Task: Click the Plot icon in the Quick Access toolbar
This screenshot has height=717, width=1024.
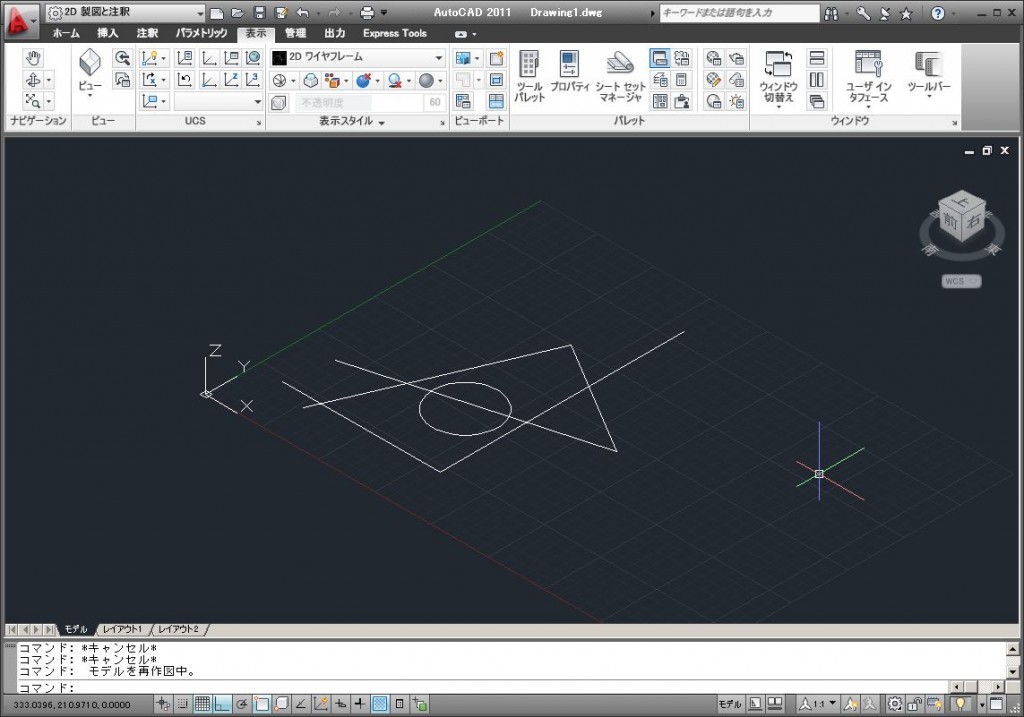Action: point(367,12)
